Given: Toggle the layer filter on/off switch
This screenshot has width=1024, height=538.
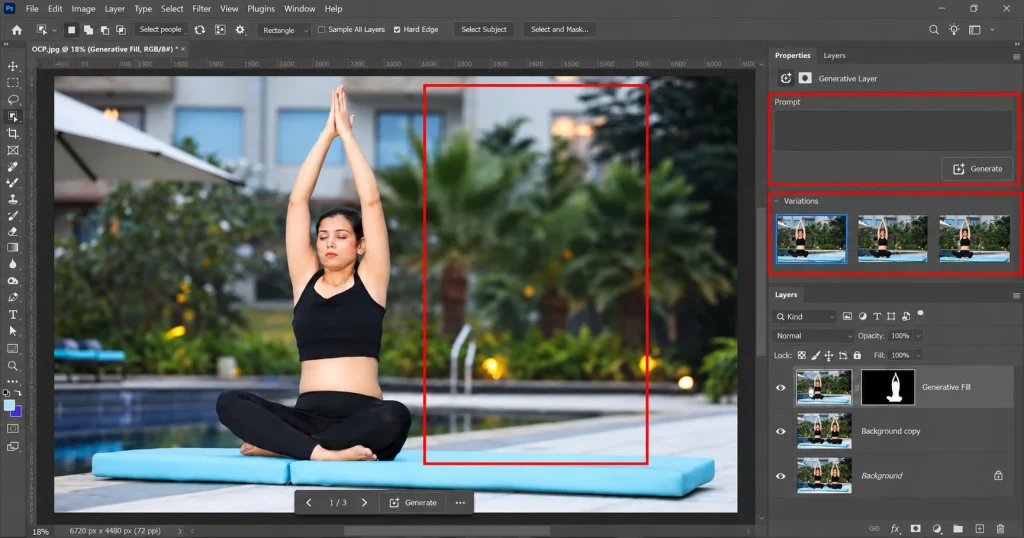Looking at the screenshot, I should click(921, 314).
